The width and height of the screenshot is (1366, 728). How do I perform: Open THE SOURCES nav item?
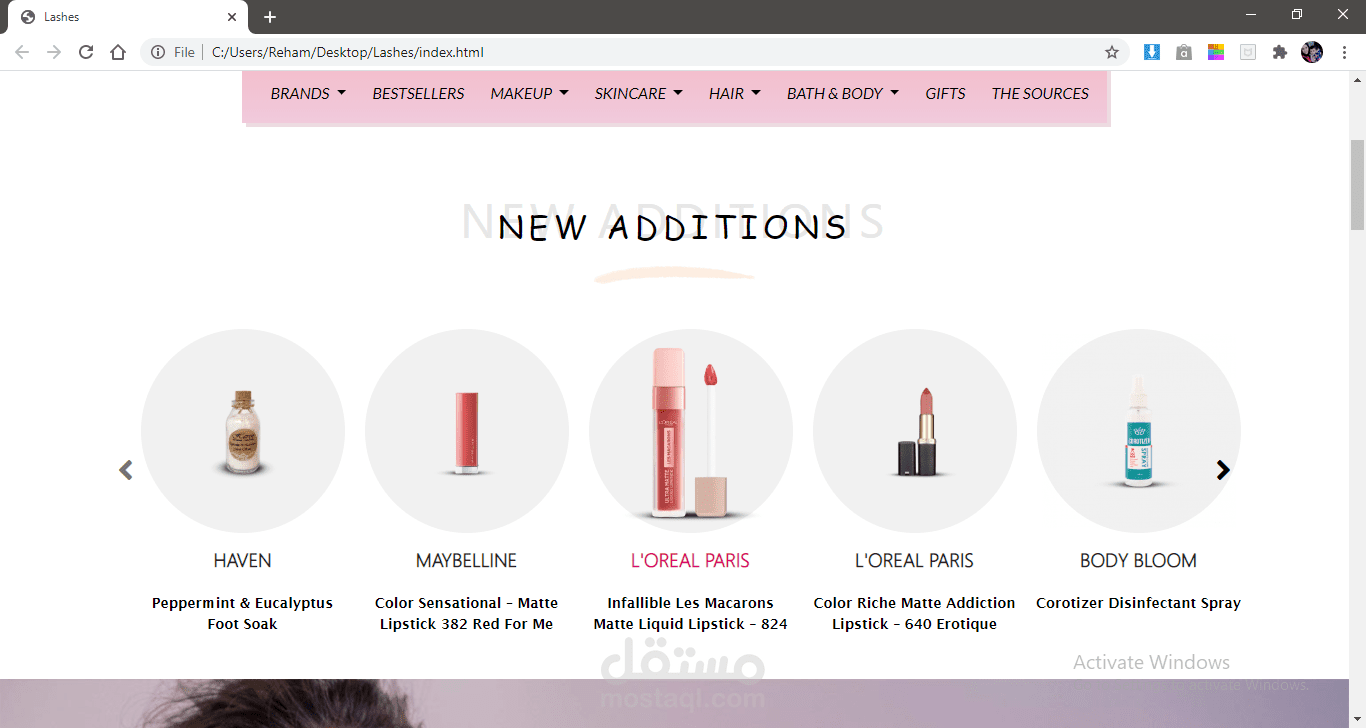[1040, 93]
